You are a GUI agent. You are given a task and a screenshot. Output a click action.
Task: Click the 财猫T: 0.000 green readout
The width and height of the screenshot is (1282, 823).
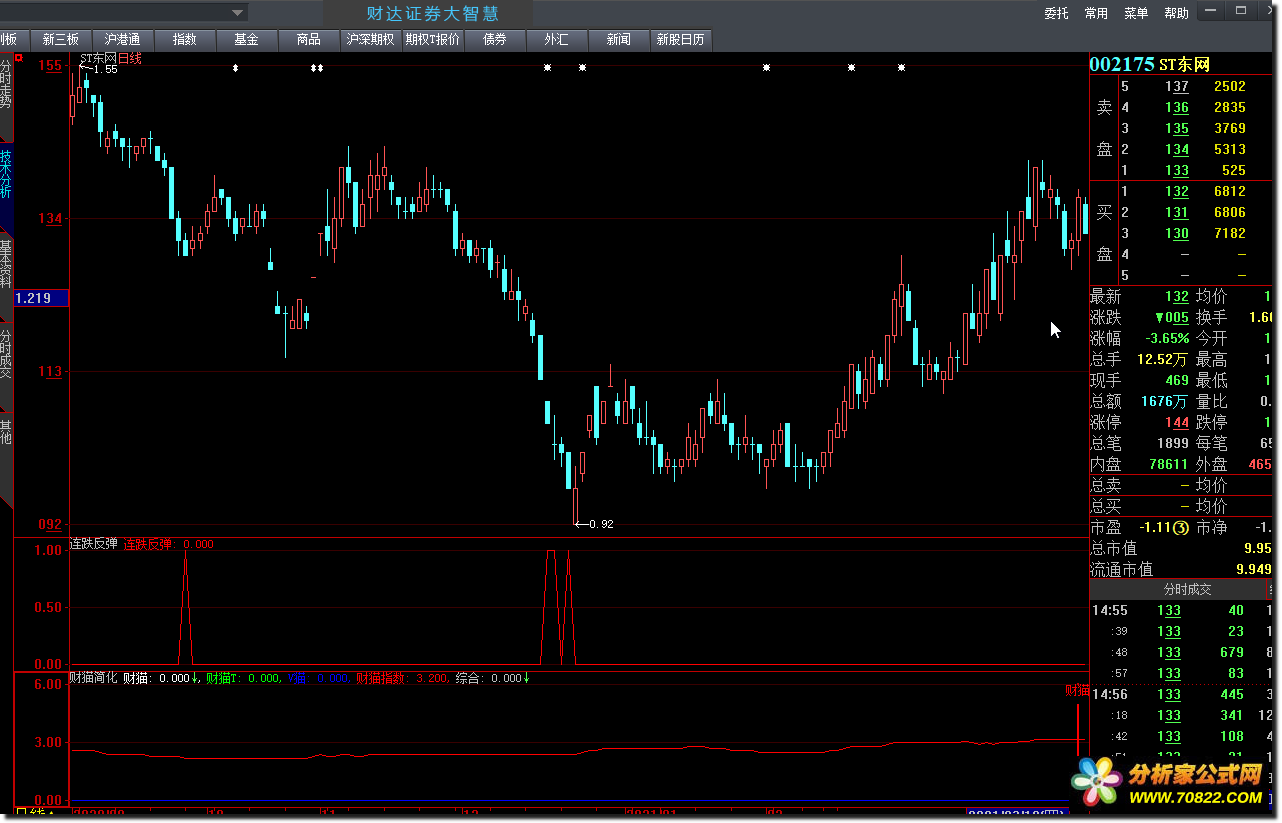[x=243, y=679]
